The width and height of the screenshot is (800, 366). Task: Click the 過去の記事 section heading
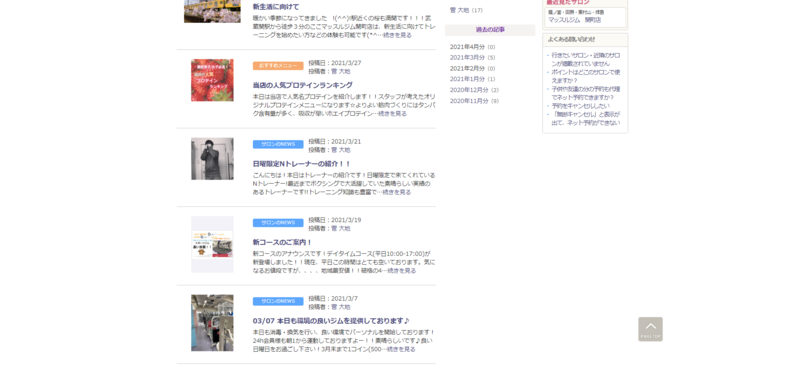point(490,30)
